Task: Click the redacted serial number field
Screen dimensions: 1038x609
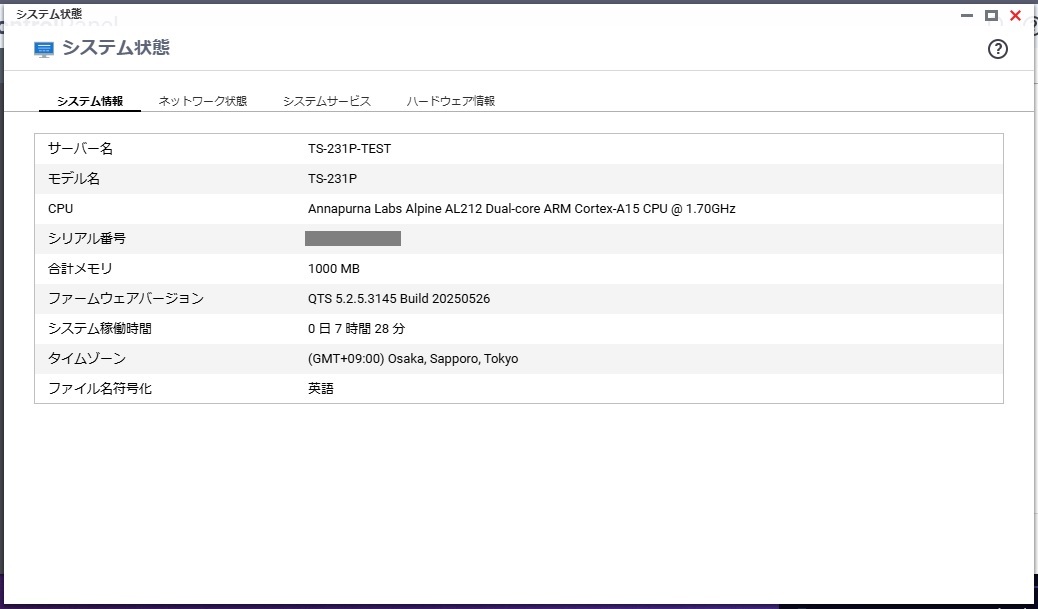Action: [353, 238]
